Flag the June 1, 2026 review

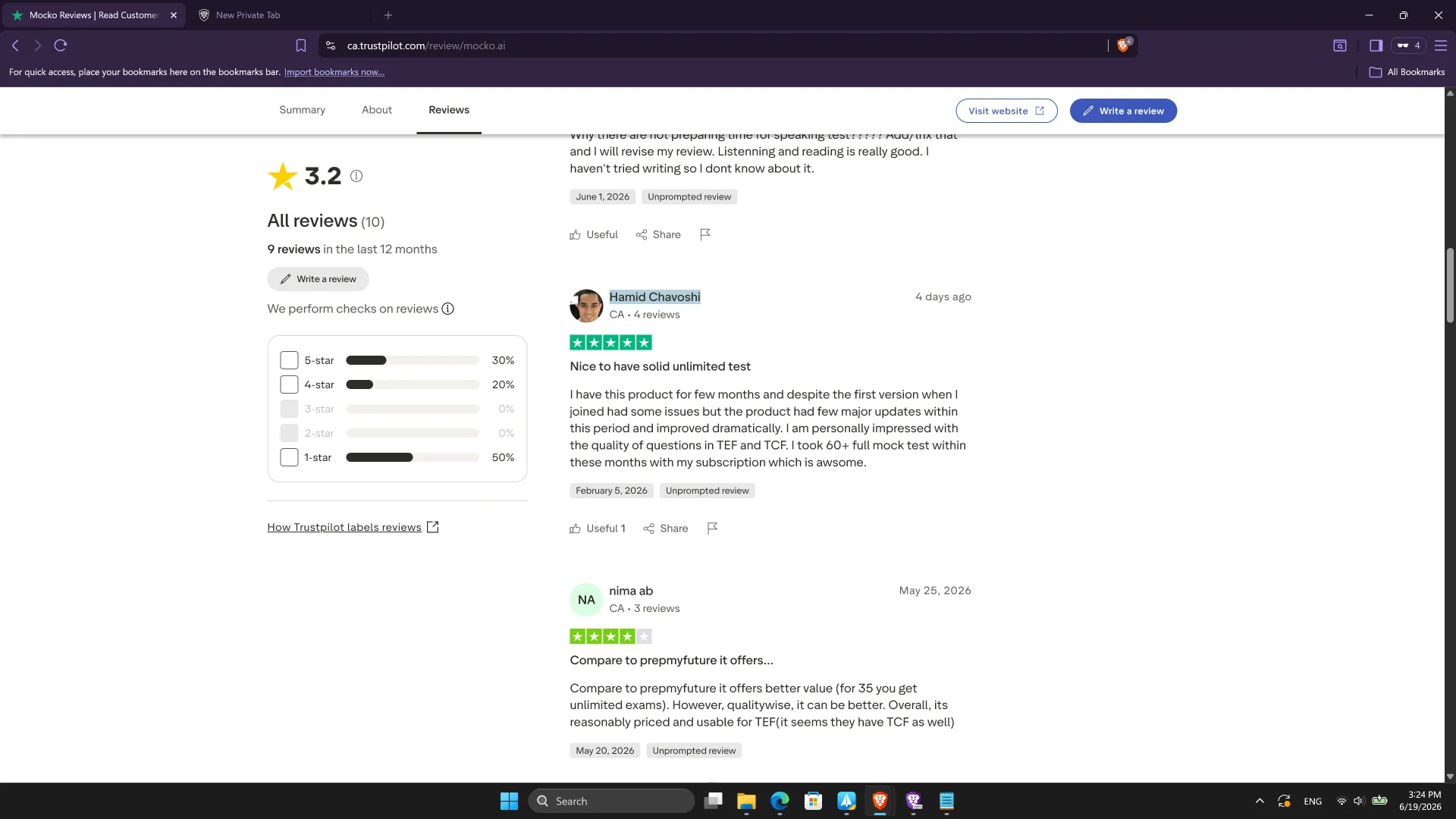tap(705, 234)
